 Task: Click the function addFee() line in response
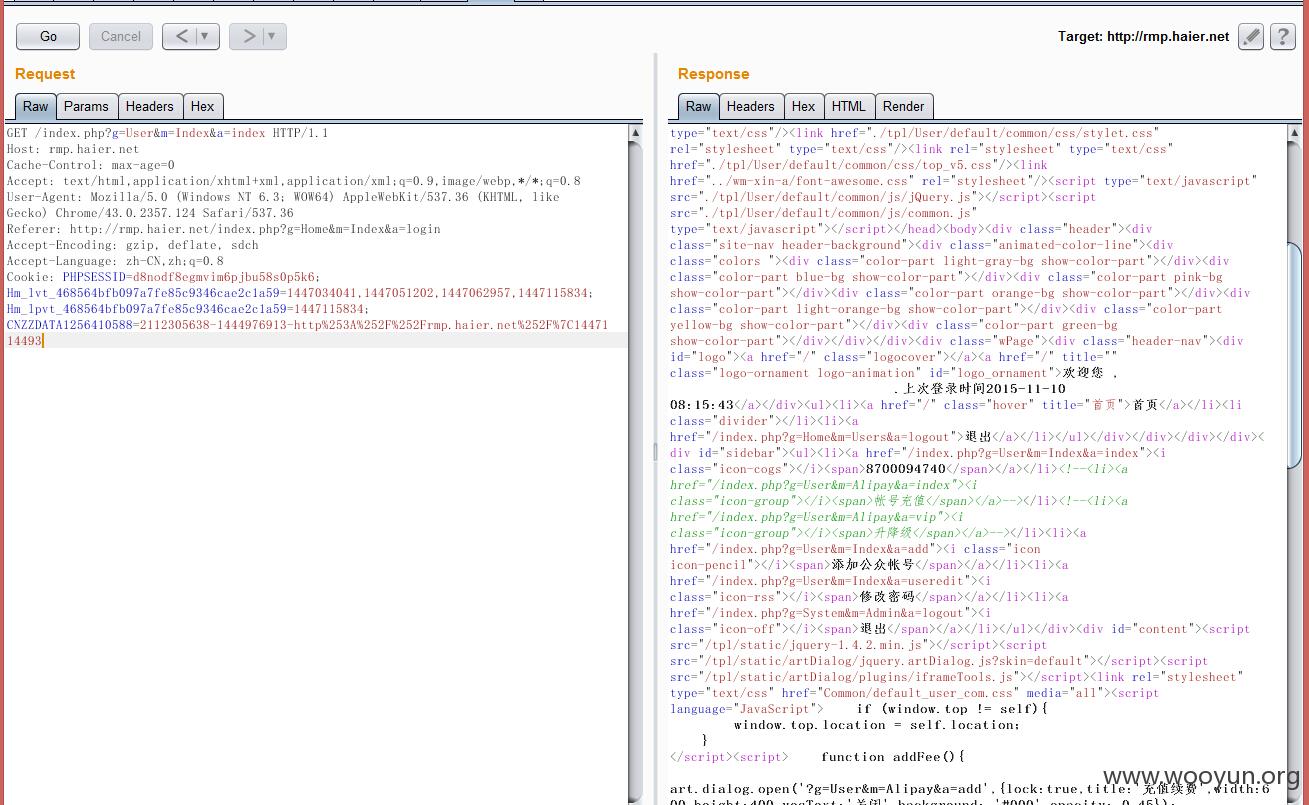tap(892, 757)
